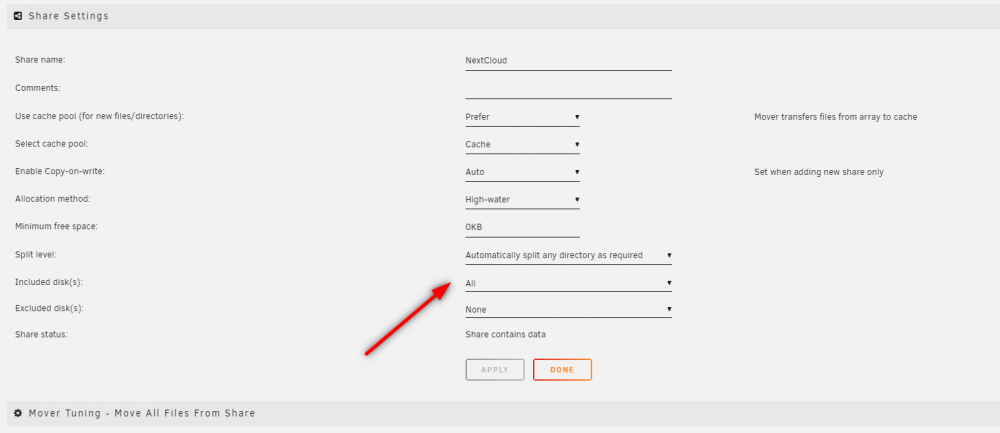Image resolution: width=1000 pixels, height=433 pixels.
Task: Click the Allocation method label
Action: [53, 199]
